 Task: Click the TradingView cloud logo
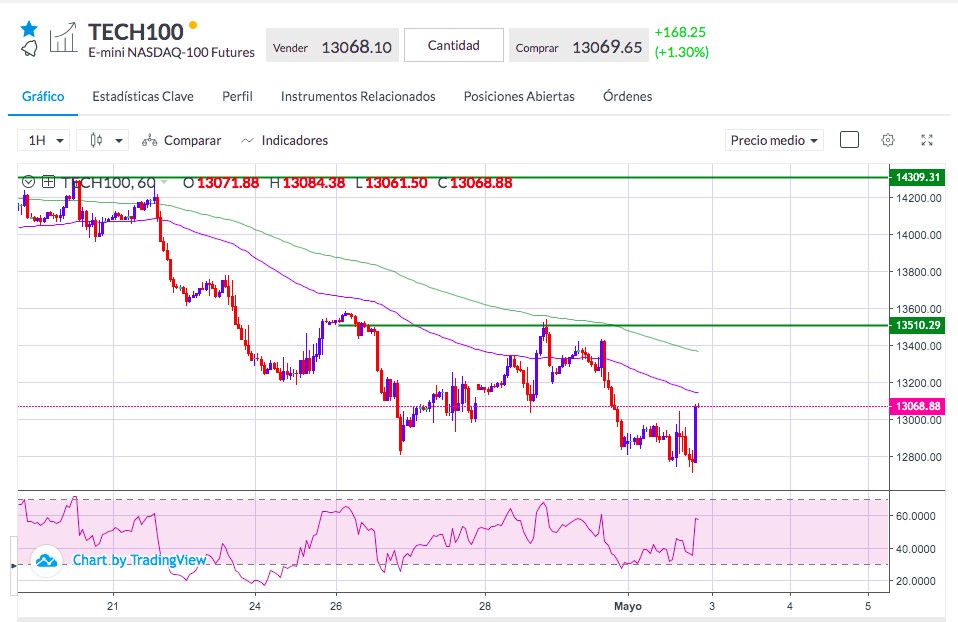[x=46, y=560]
